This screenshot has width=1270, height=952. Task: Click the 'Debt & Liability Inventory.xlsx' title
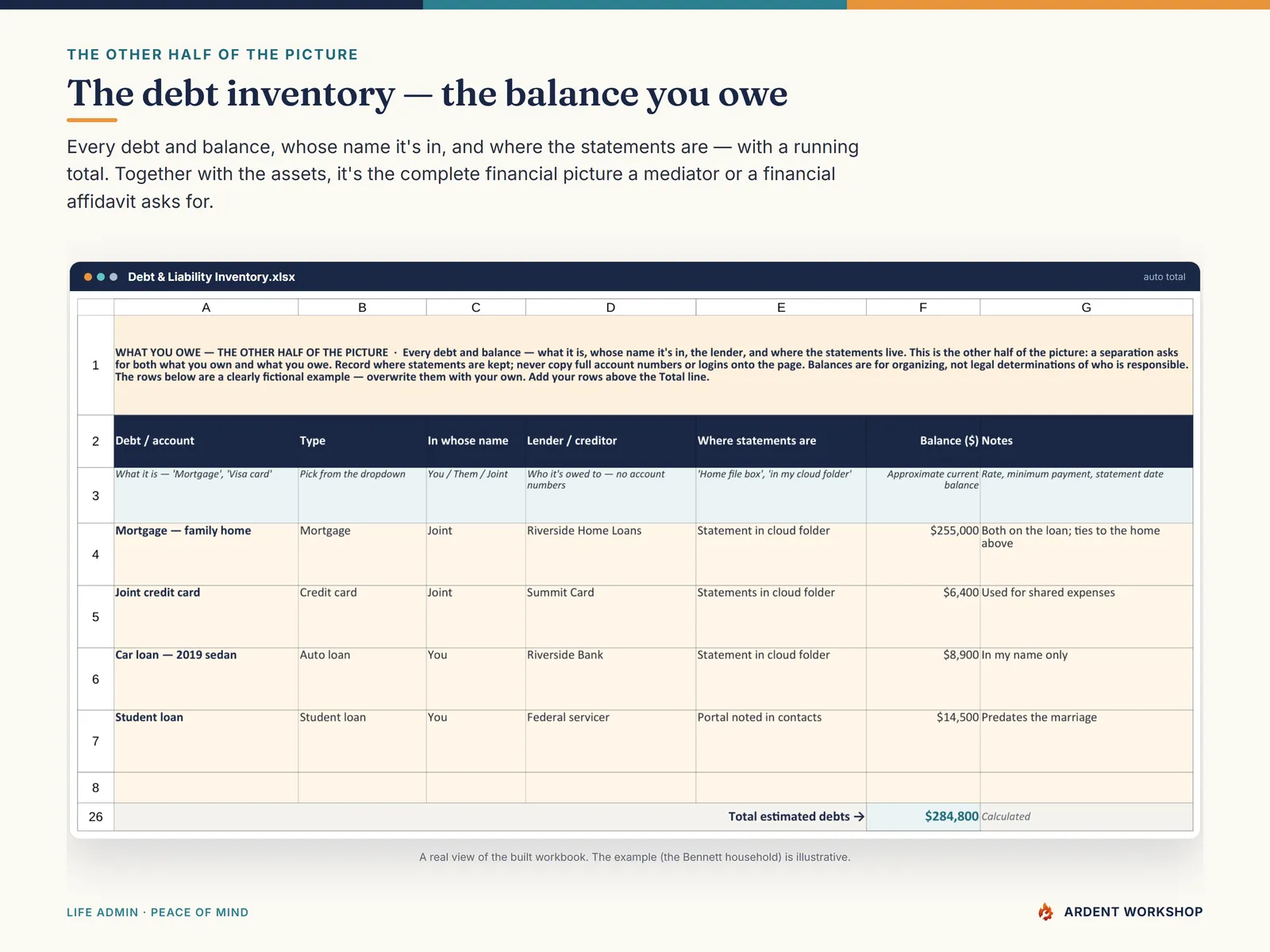pos(211,277)
